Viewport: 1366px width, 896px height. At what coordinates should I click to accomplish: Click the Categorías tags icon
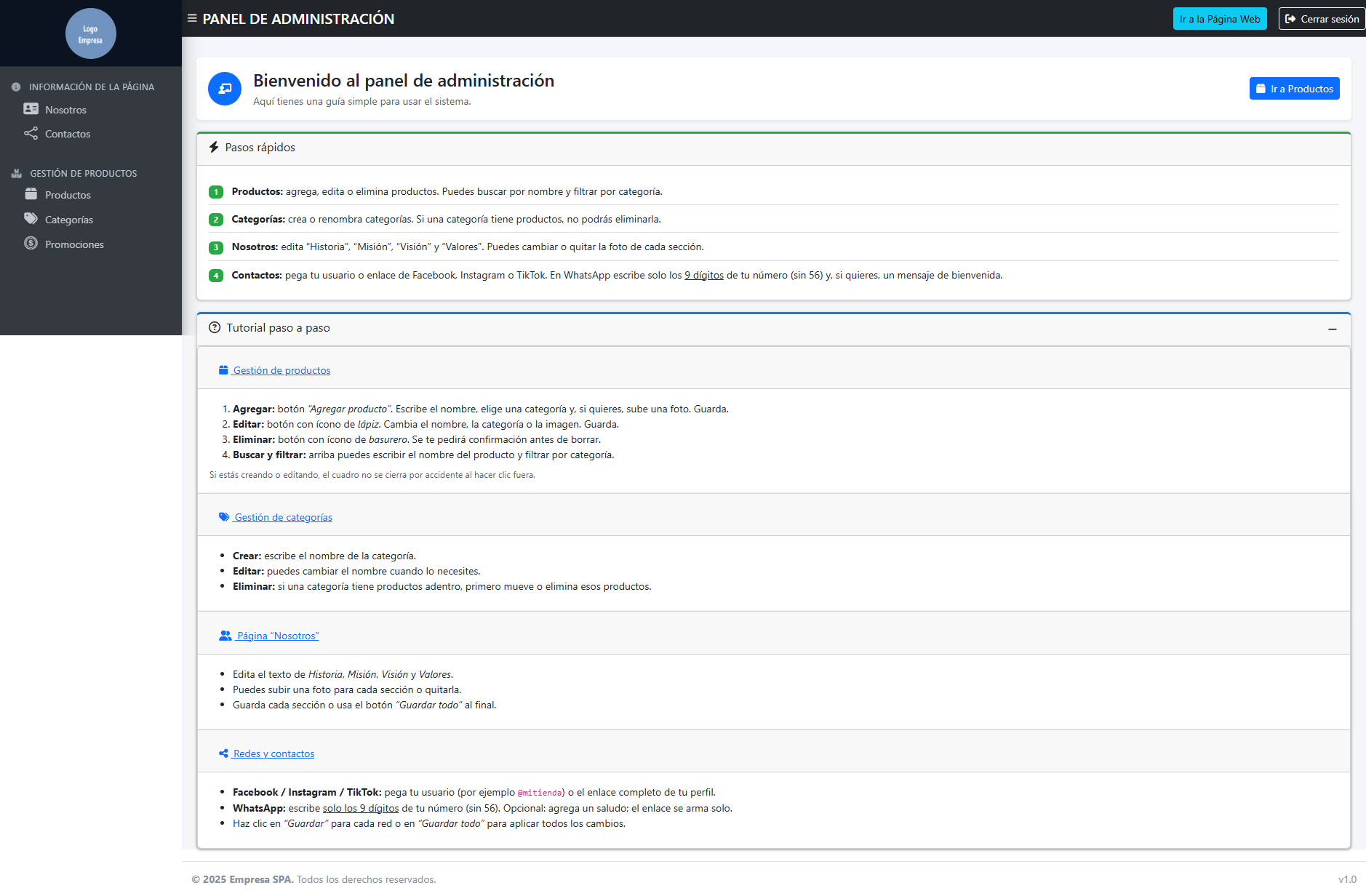[x=31, y=219]
